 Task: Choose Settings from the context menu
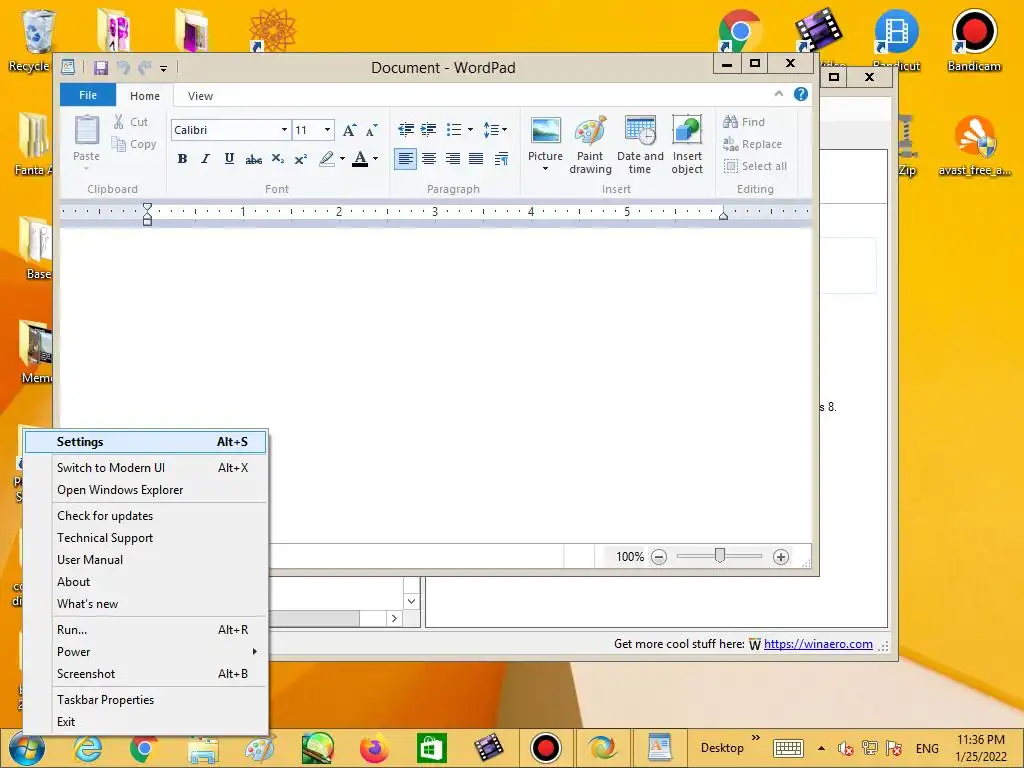pos(146,442)
